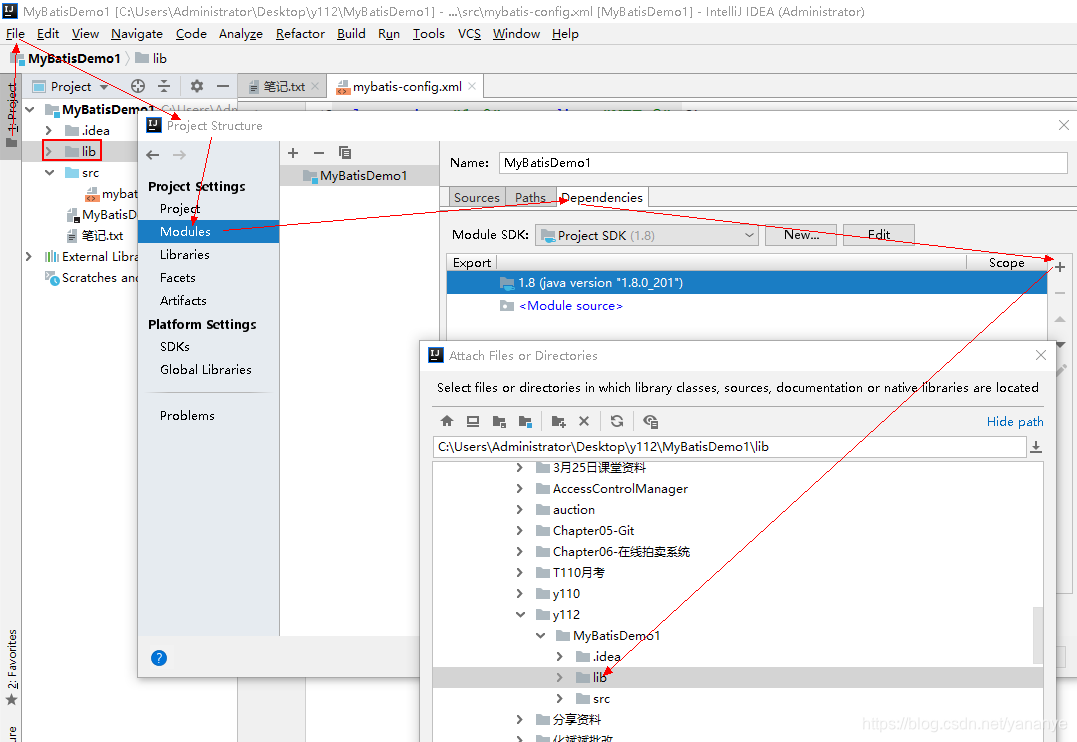Collapse the y112 folder in file chooser
Viewport: 1077px width, 742px height.
(521, 614)
